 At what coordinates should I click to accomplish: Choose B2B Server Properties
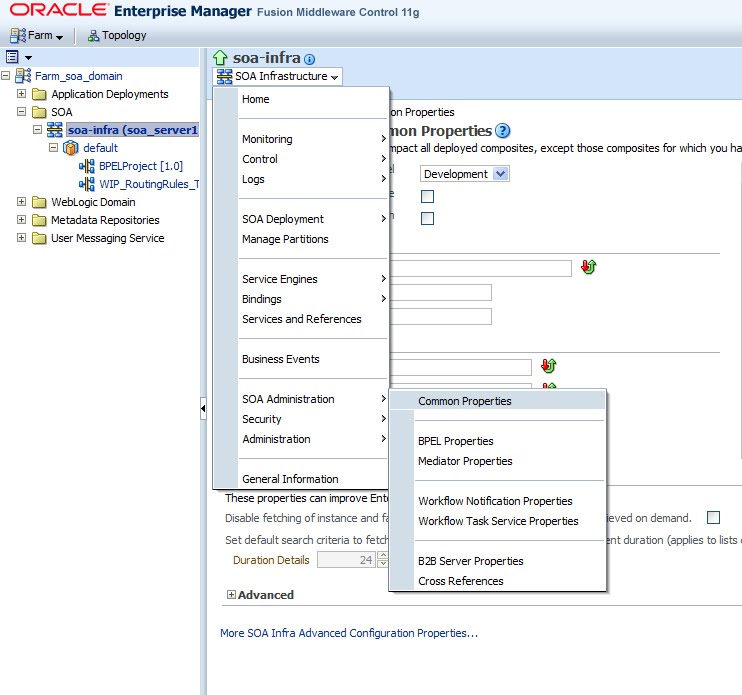click(510, 561)
